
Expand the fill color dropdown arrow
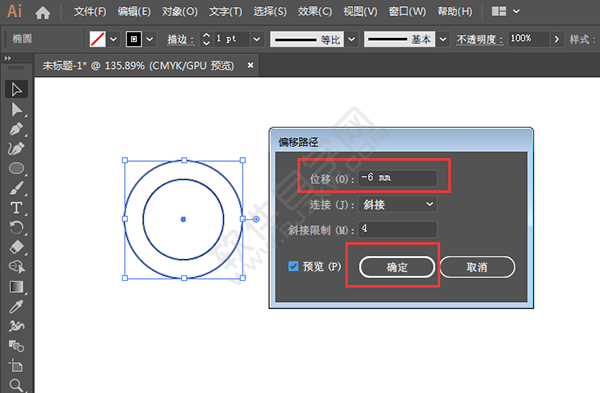click(113, 39)
